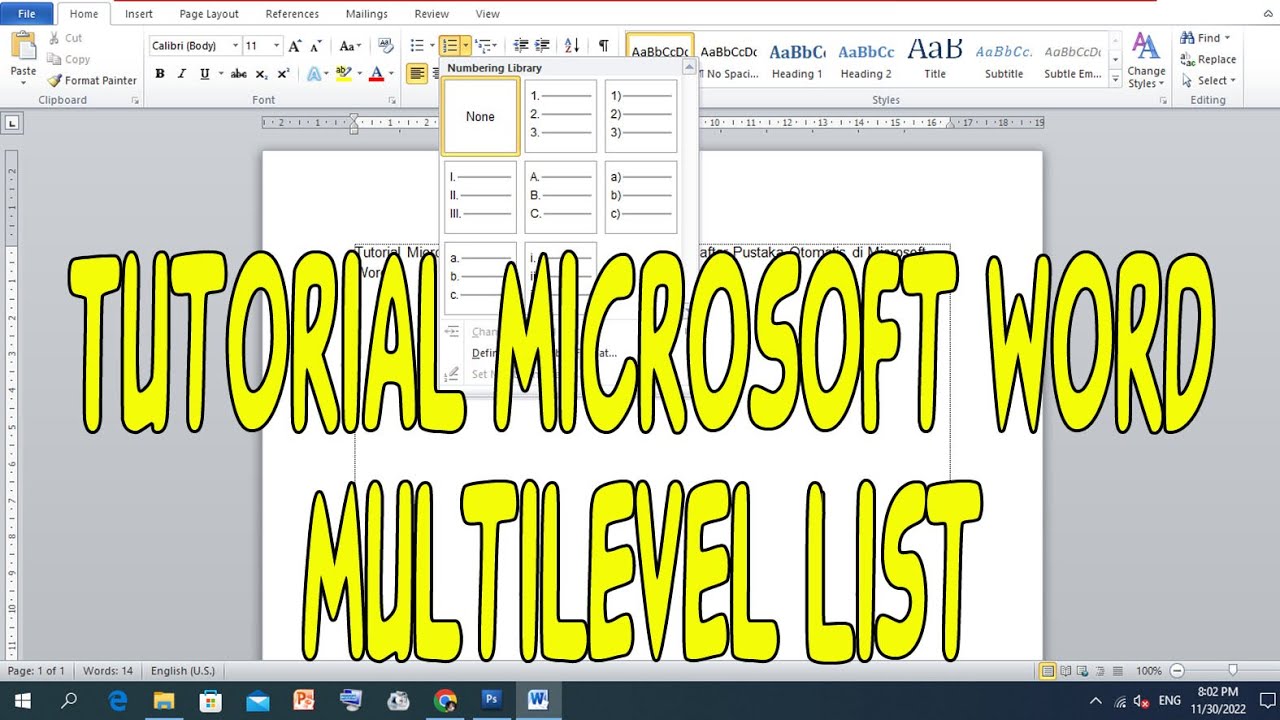Switch to Print Layout view in status bar
1280x720 pixels.
(x=1048, y=671)
